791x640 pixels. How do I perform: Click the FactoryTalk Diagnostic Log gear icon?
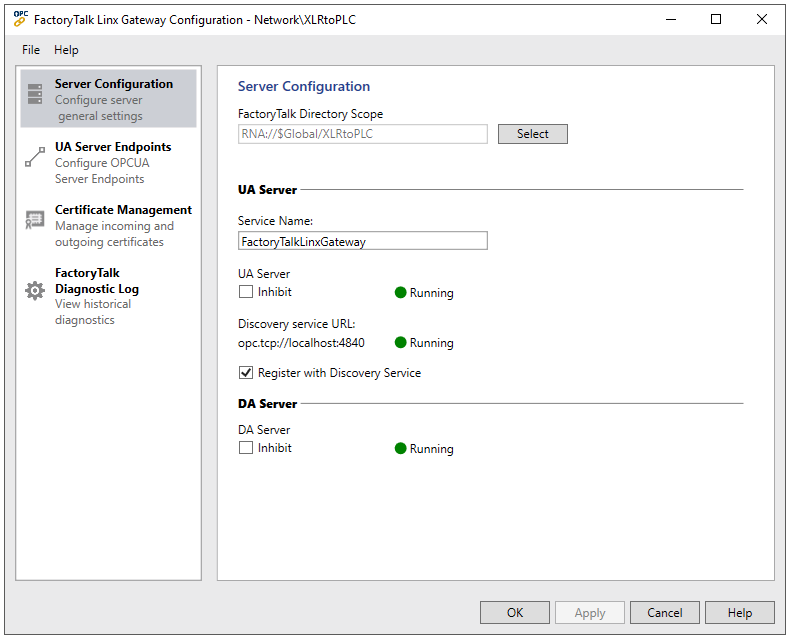pos(35,290)
